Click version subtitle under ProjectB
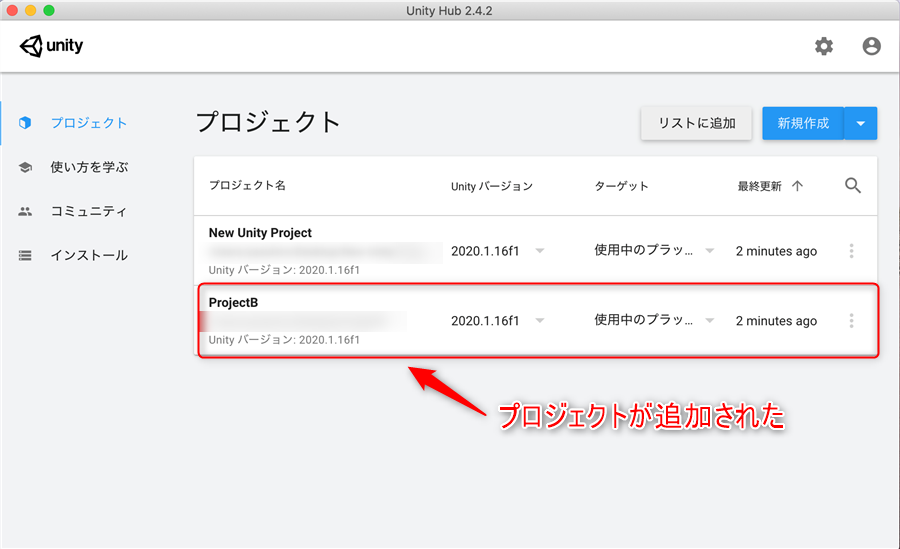The image size is (900, 549). [284, 340]
